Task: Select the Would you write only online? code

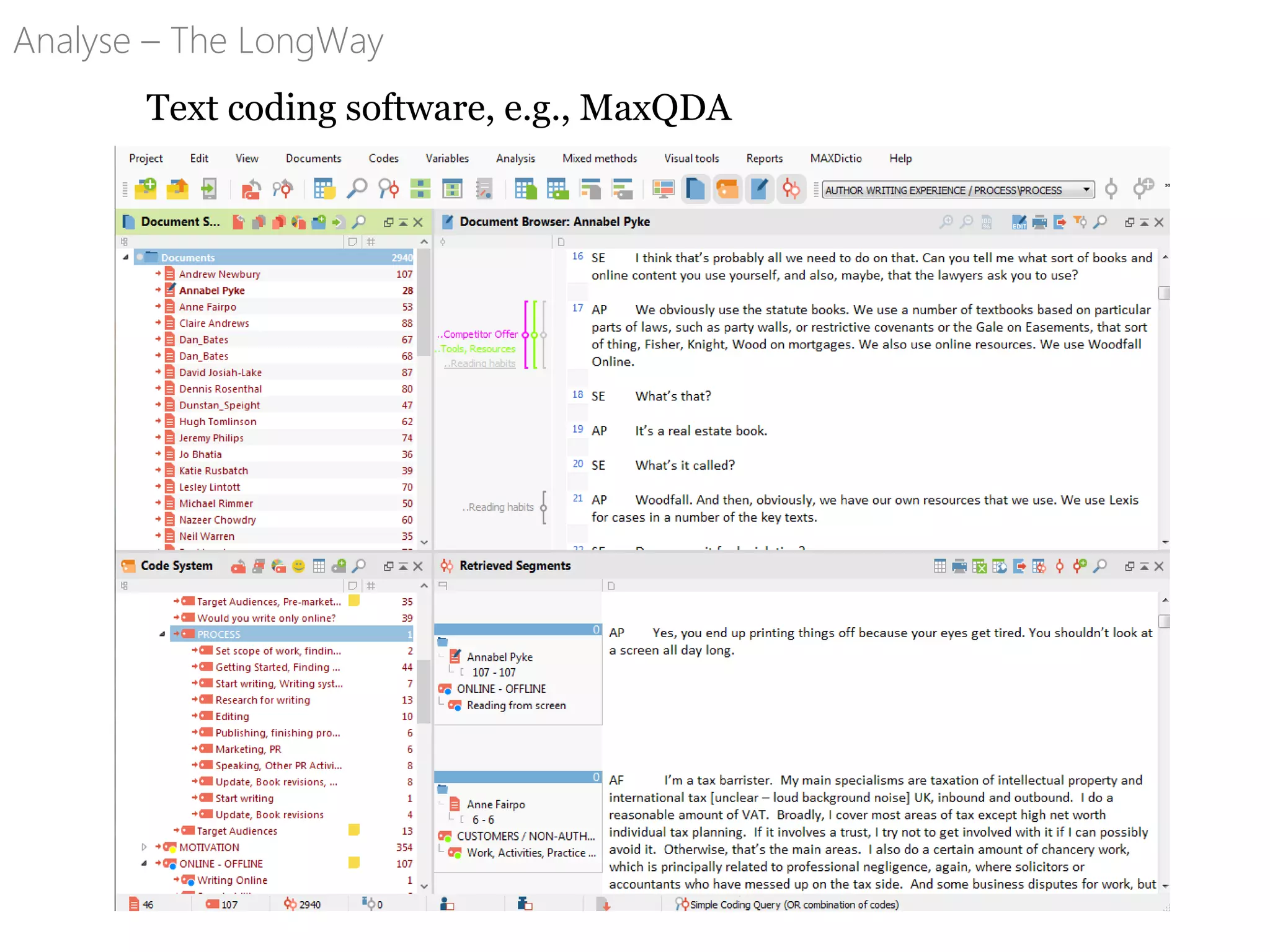Action: (267, 618)
